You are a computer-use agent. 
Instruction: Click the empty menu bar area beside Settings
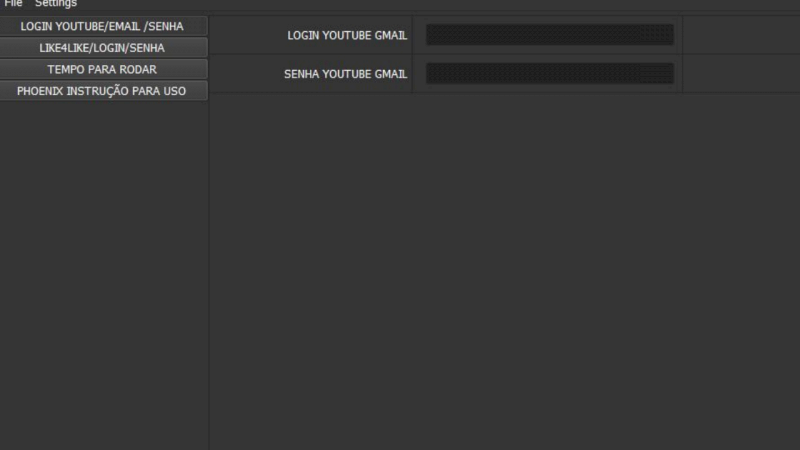point(400,4)
